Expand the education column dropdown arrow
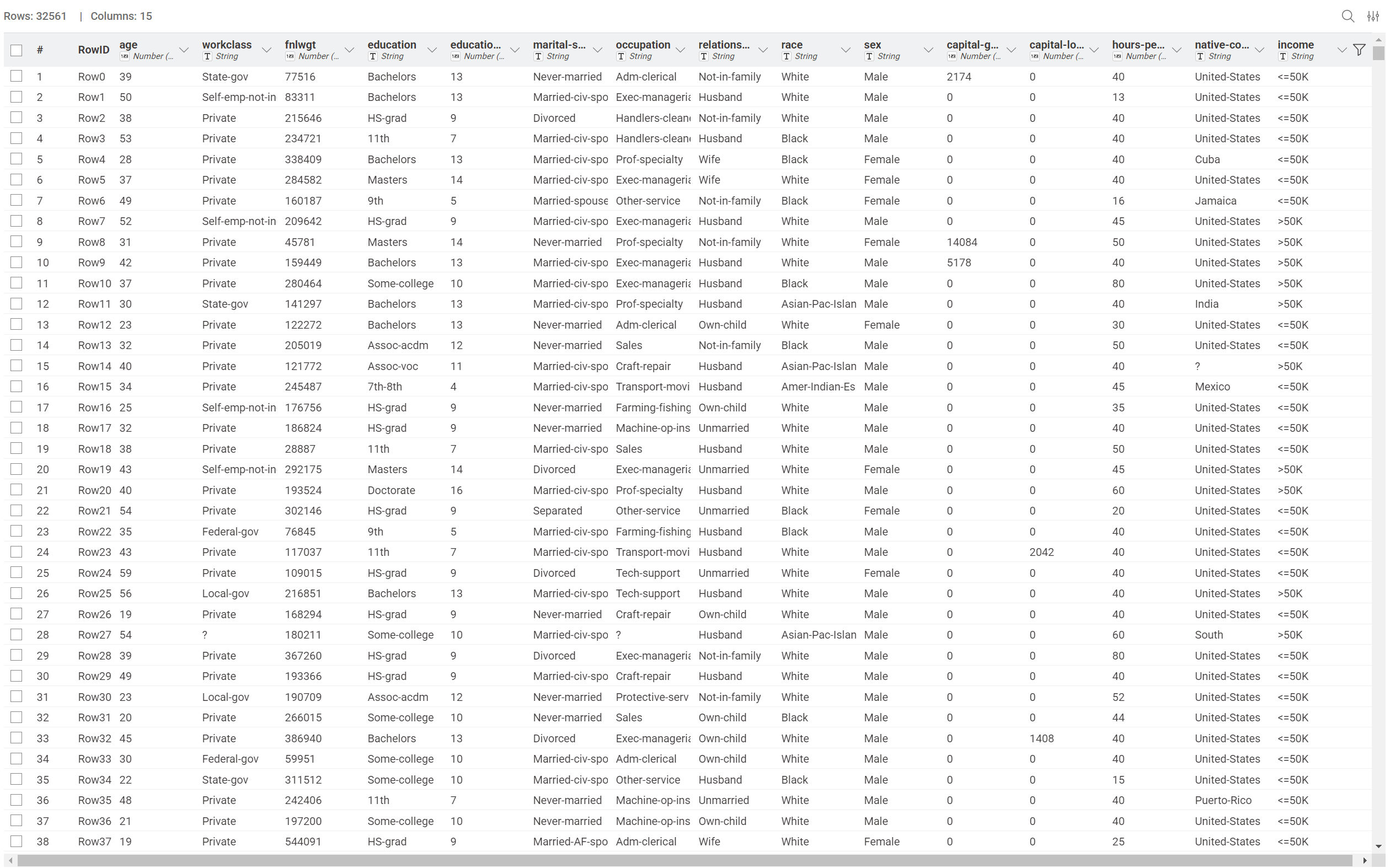 coord(432,50)
